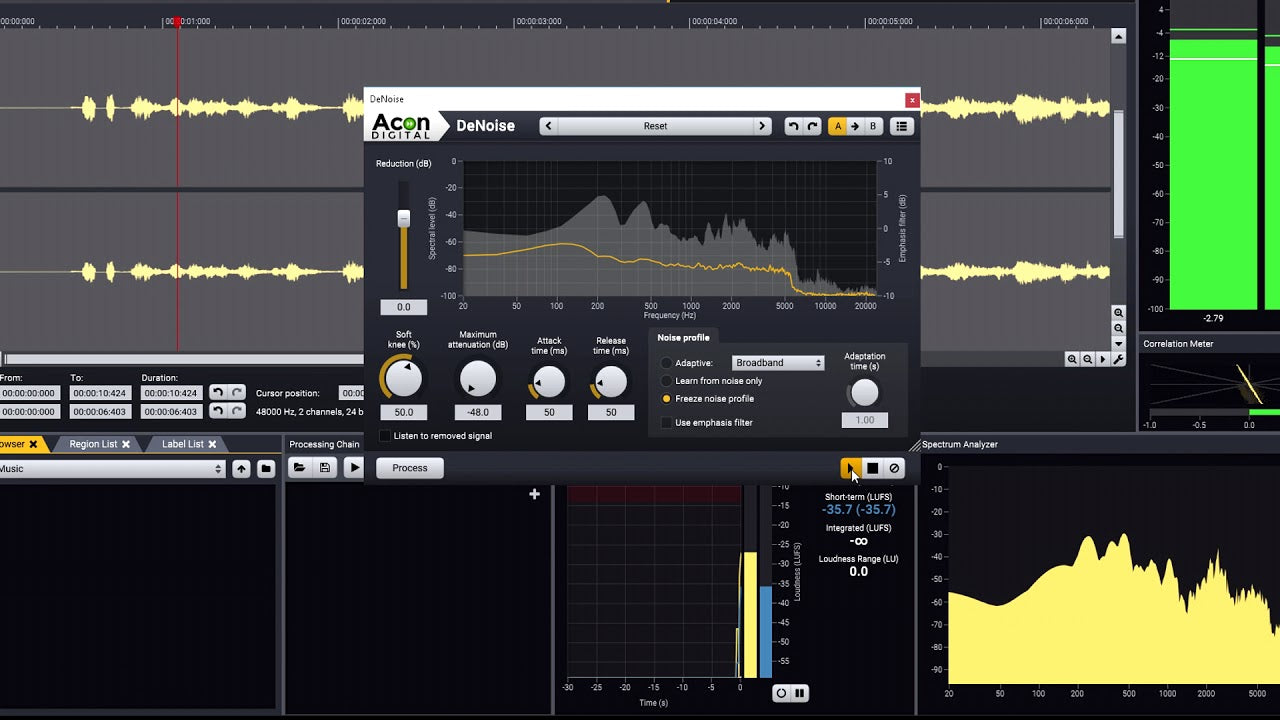Click the redo arrow in DeNoise header

[812, 126]
